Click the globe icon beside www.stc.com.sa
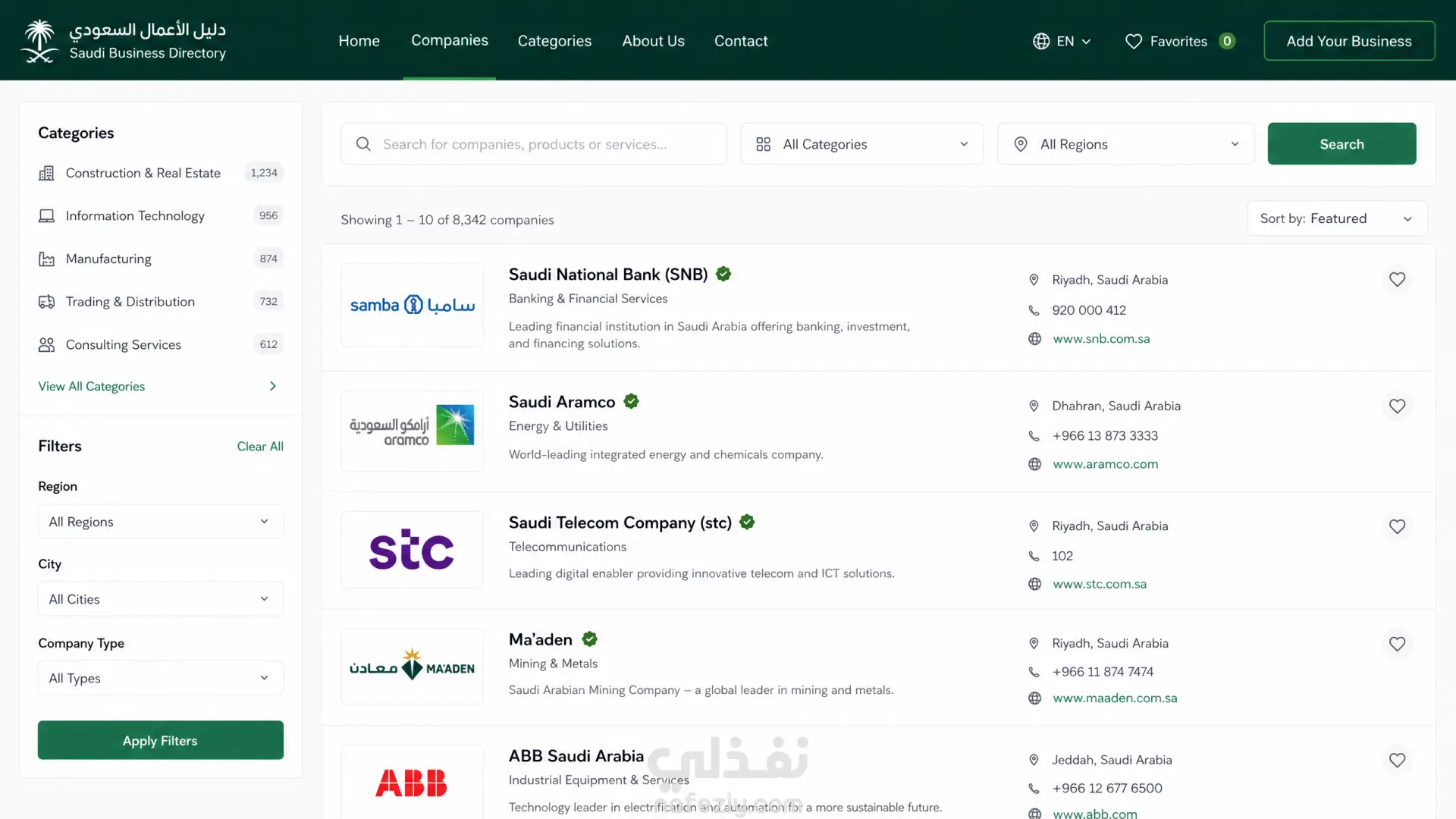Screen dimensions: 1456x819 1034,584
